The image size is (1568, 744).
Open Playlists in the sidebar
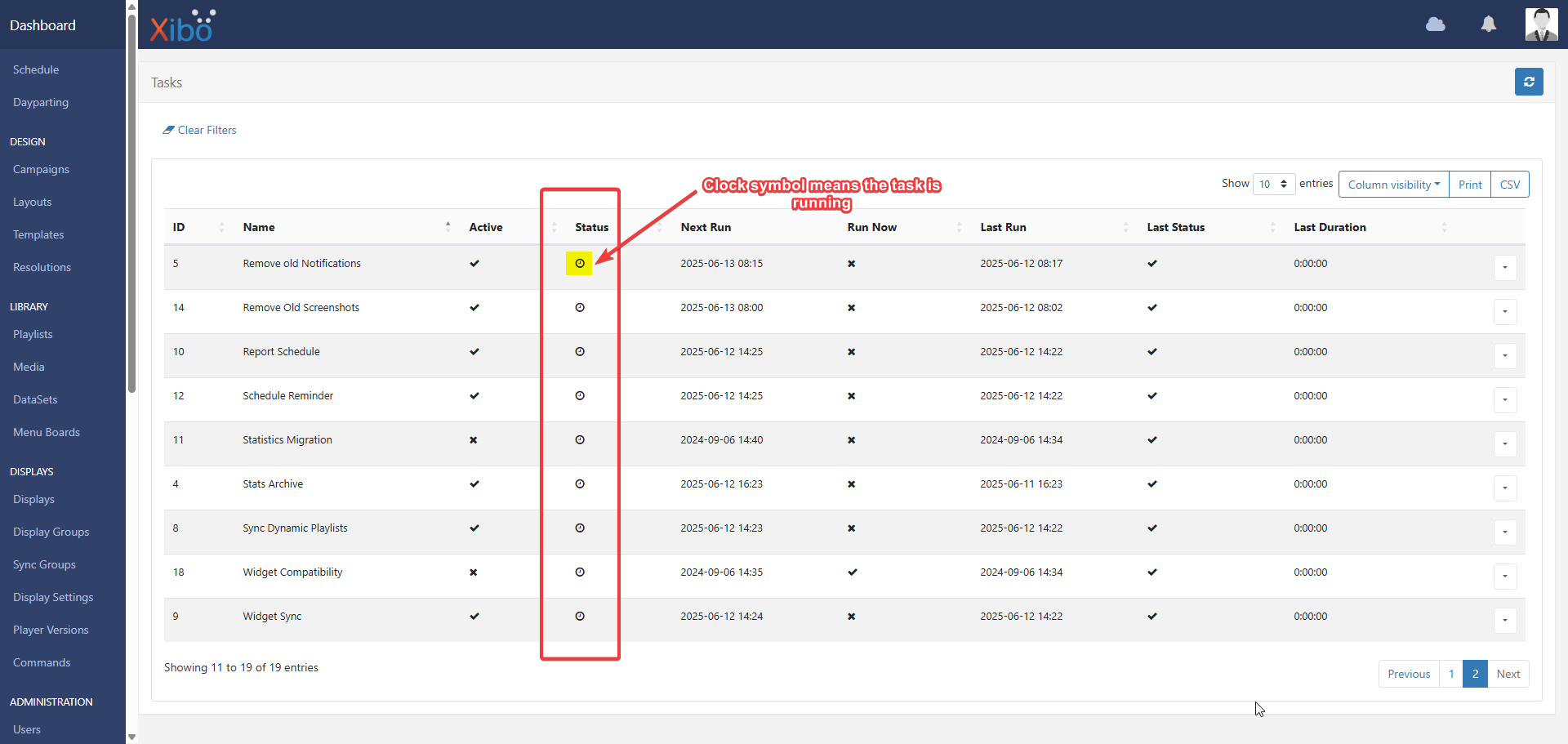(x=33, y=334)
